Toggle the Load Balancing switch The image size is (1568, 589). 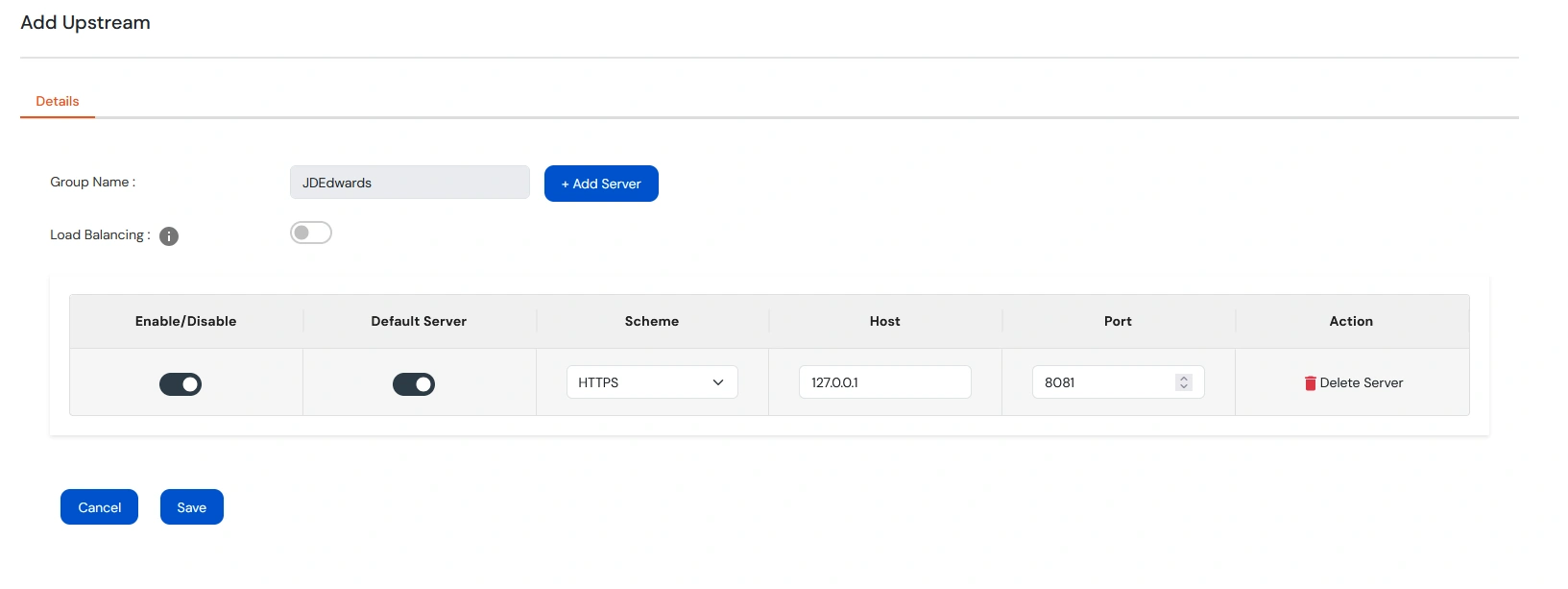pos(311,233)
